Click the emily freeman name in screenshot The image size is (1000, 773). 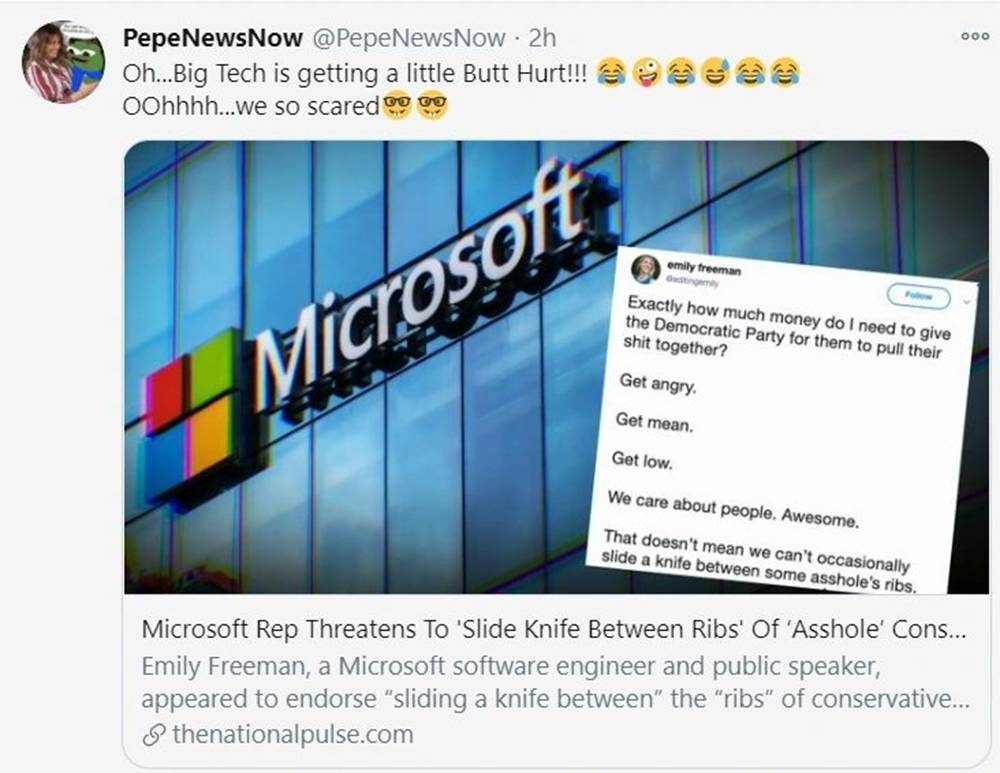click(x=703, y=268)
